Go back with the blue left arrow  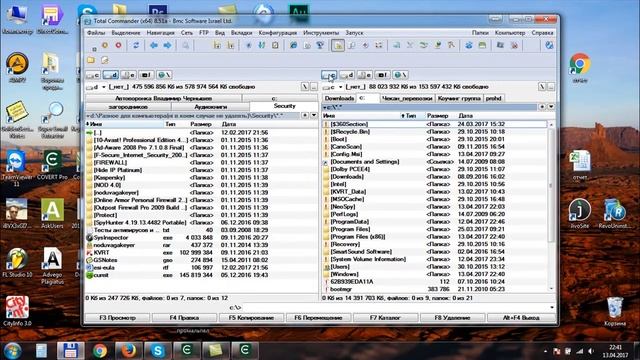(x=154, y=45)
